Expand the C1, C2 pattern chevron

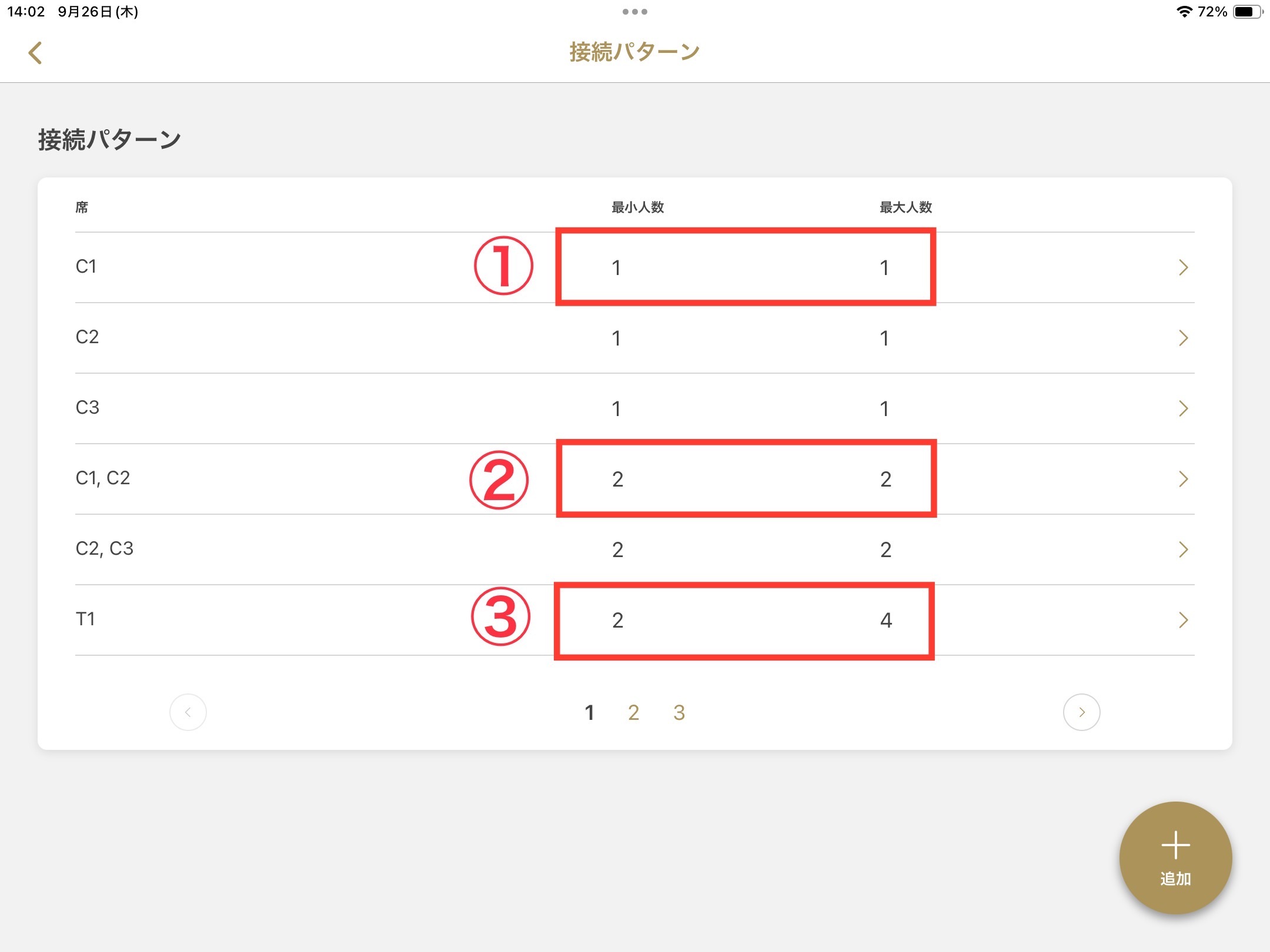click(x=1184, y=479)
